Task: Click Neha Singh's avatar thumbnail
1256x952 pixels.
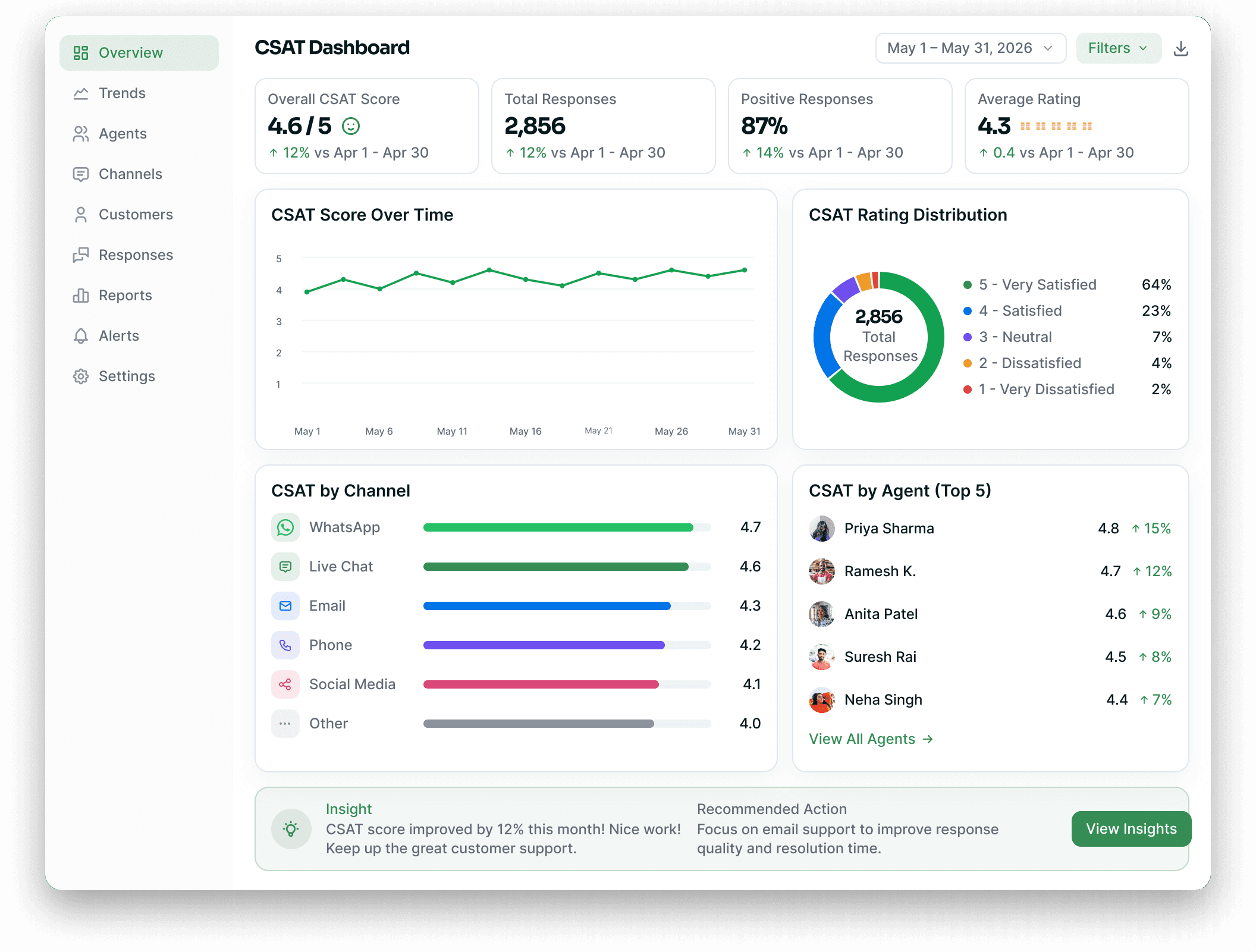Action: (x=822, y=700)
